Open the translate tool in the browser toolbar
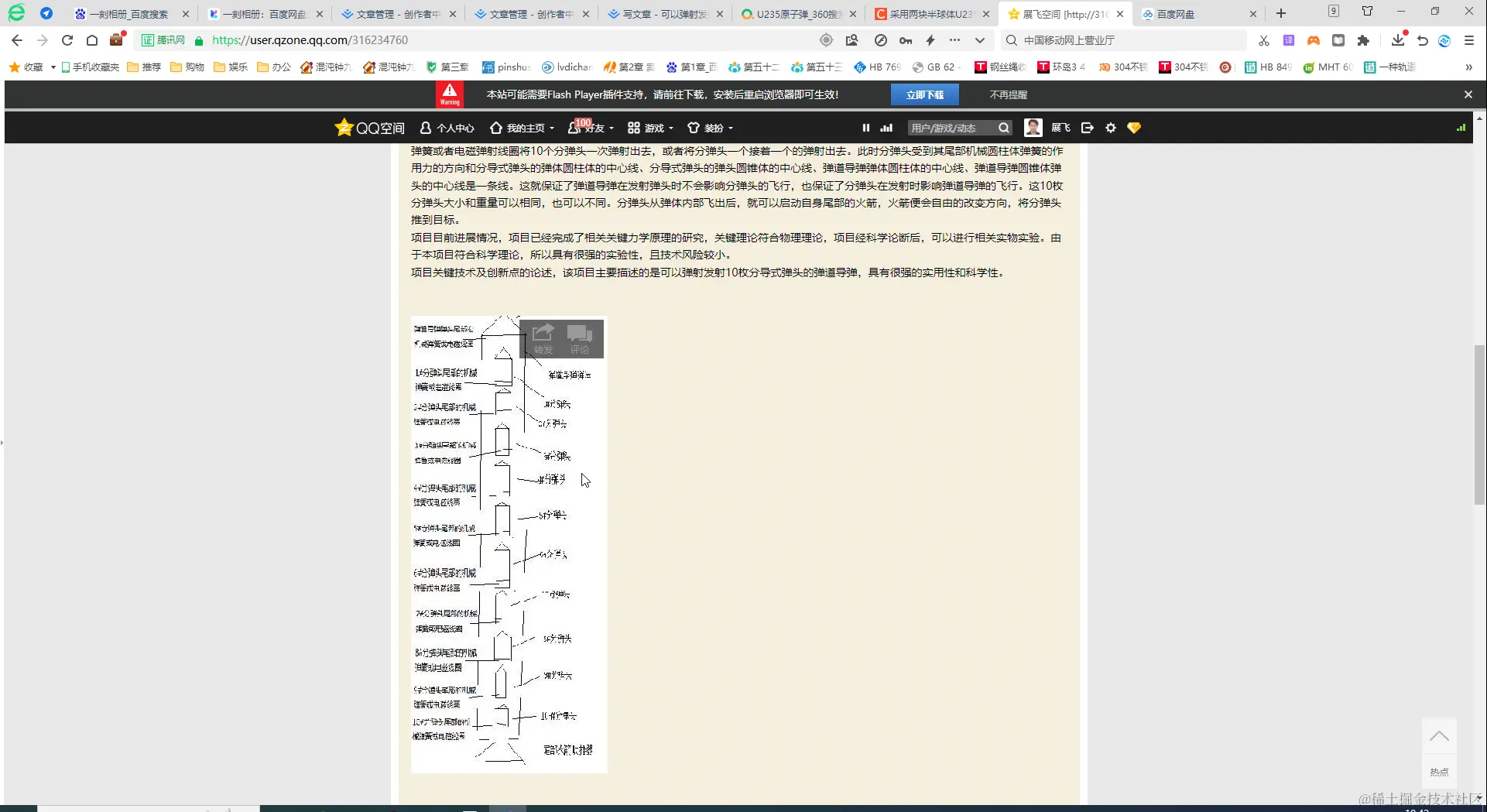This screenshot has height=812, width=1487. [x=1289, y=39]
